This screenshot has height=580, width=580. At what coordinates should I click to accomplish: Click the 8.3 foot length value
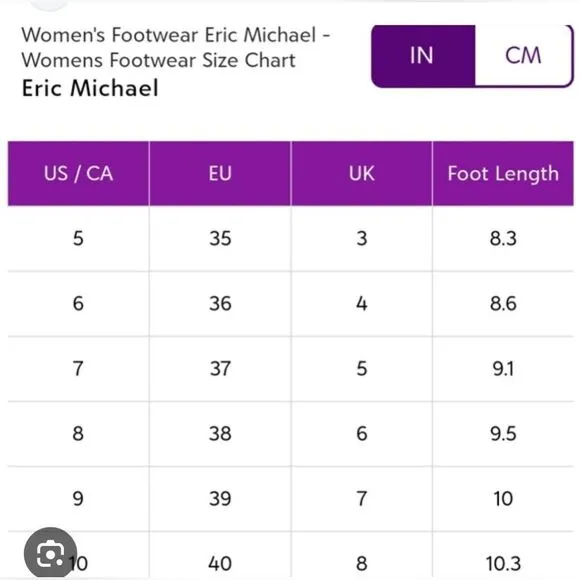pos(503,239)
